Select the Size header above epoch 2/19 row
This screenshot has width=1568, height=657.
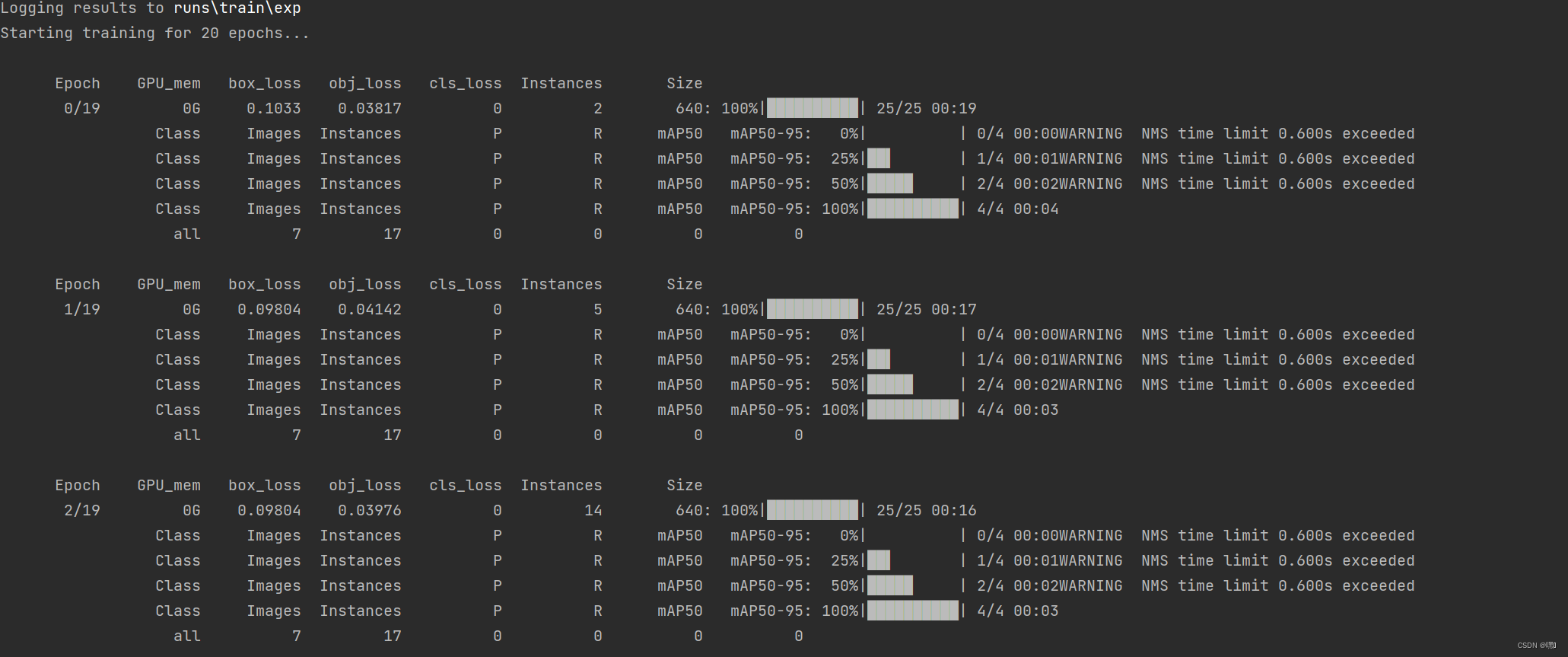tap(685, 486)
